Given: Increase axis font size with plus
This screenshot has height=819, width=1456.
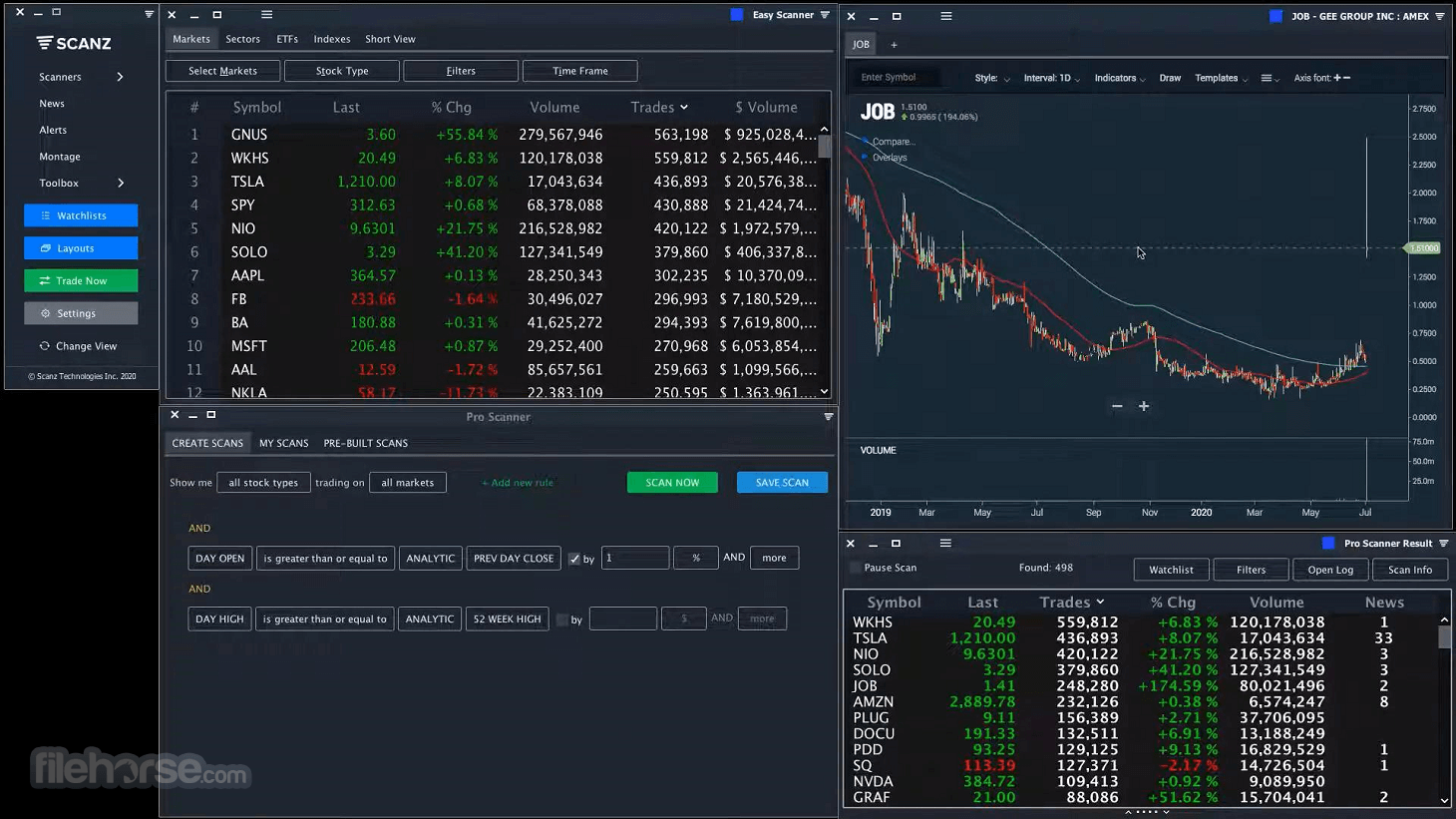Looking at the screenshot, I should coord(1336,78).
